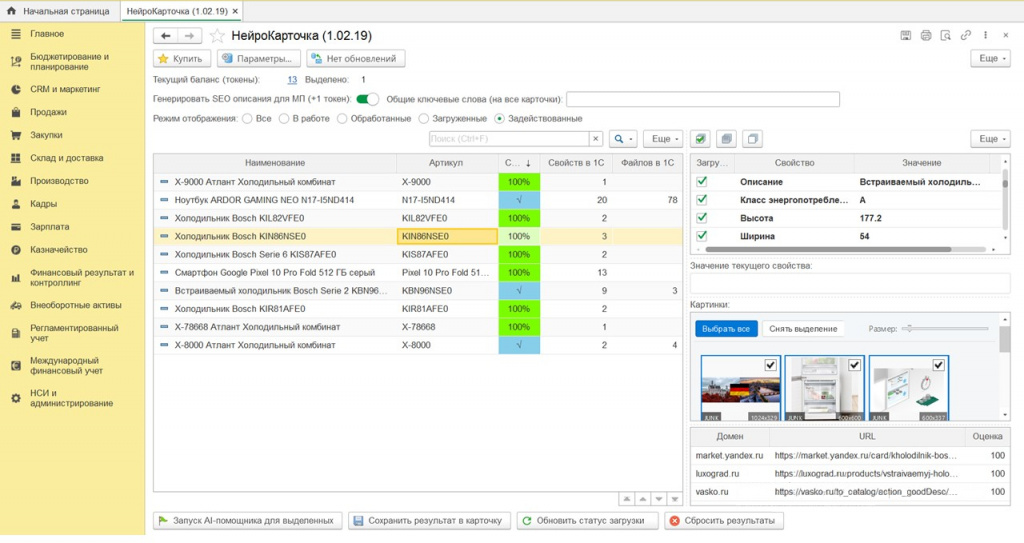Open Казначейство in the left menu
The height and width of the screenshot is (543, 1024).
(x=58, y=250)
